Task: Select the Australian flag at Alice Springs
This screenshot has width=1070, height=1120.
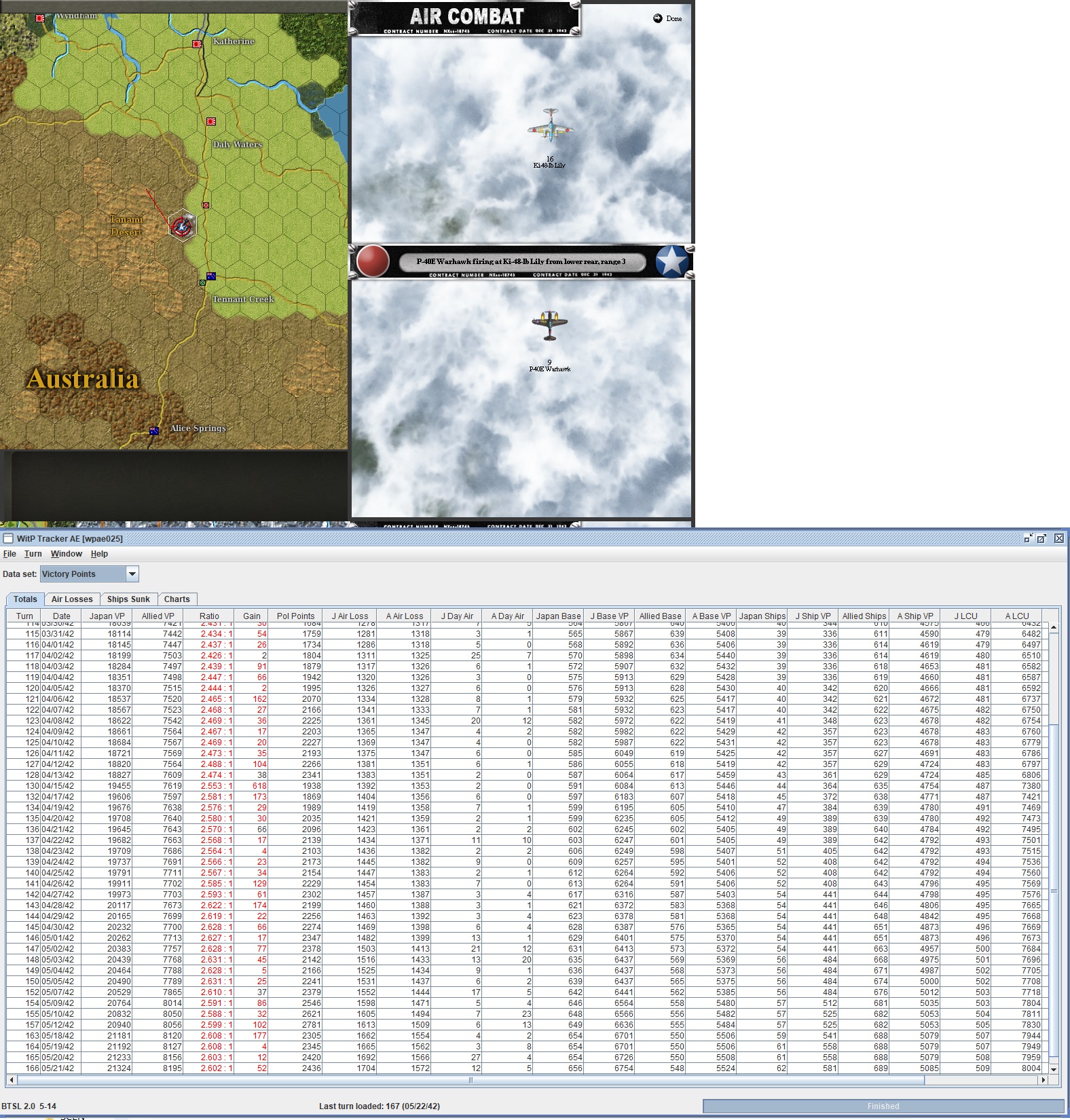Action: tap(154, 431)
